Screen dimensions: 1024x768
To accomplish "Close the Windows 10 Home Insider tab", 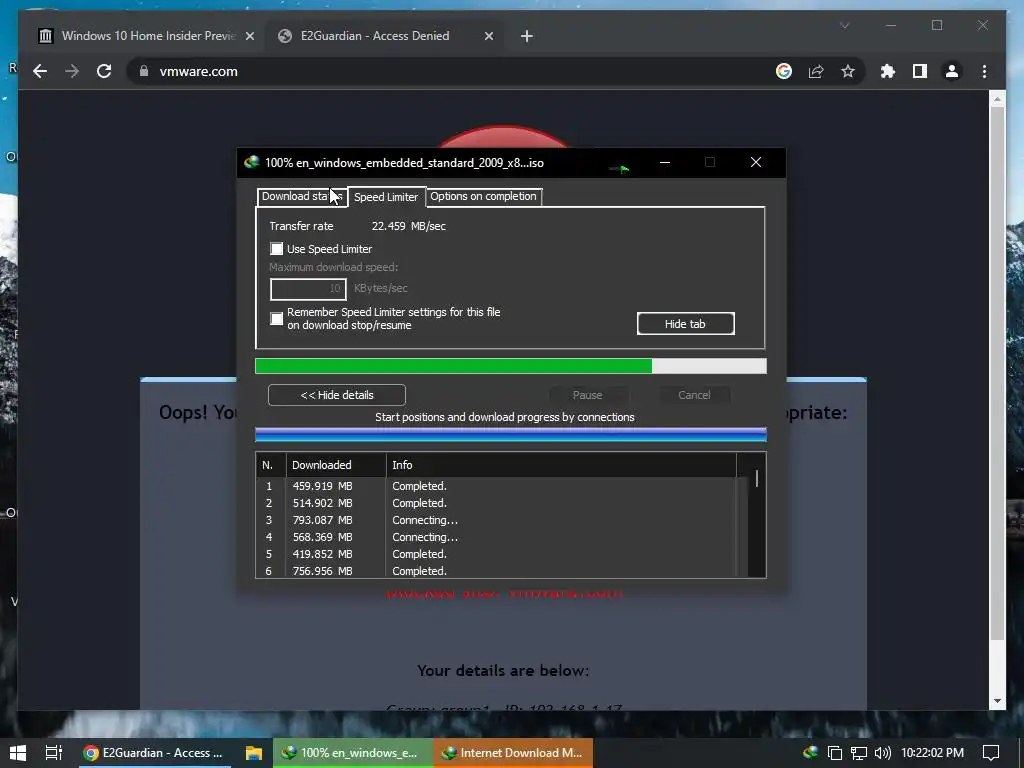I will (249, 36).
